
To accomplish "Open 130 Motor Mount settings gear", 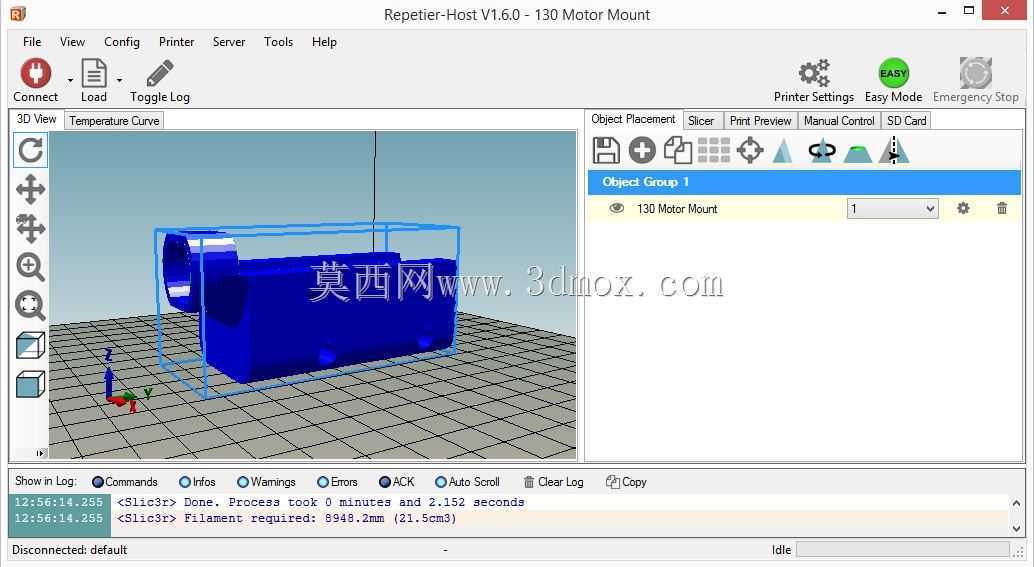I will click(963, 208).
